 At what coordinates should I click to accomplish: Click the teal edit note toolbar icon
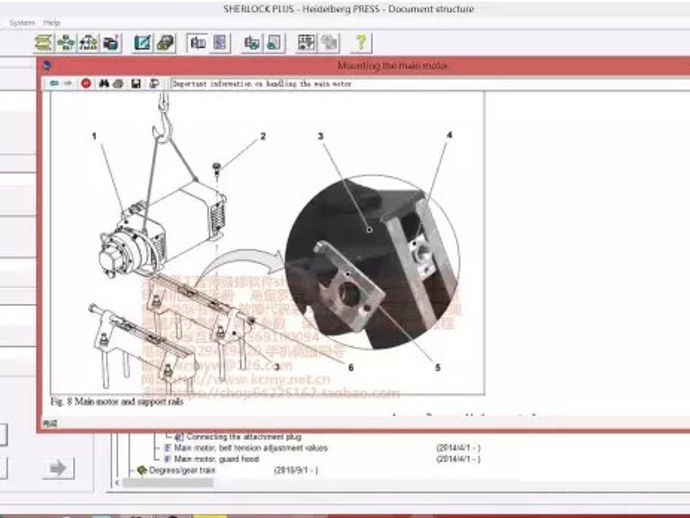click(x=143, y=43)
